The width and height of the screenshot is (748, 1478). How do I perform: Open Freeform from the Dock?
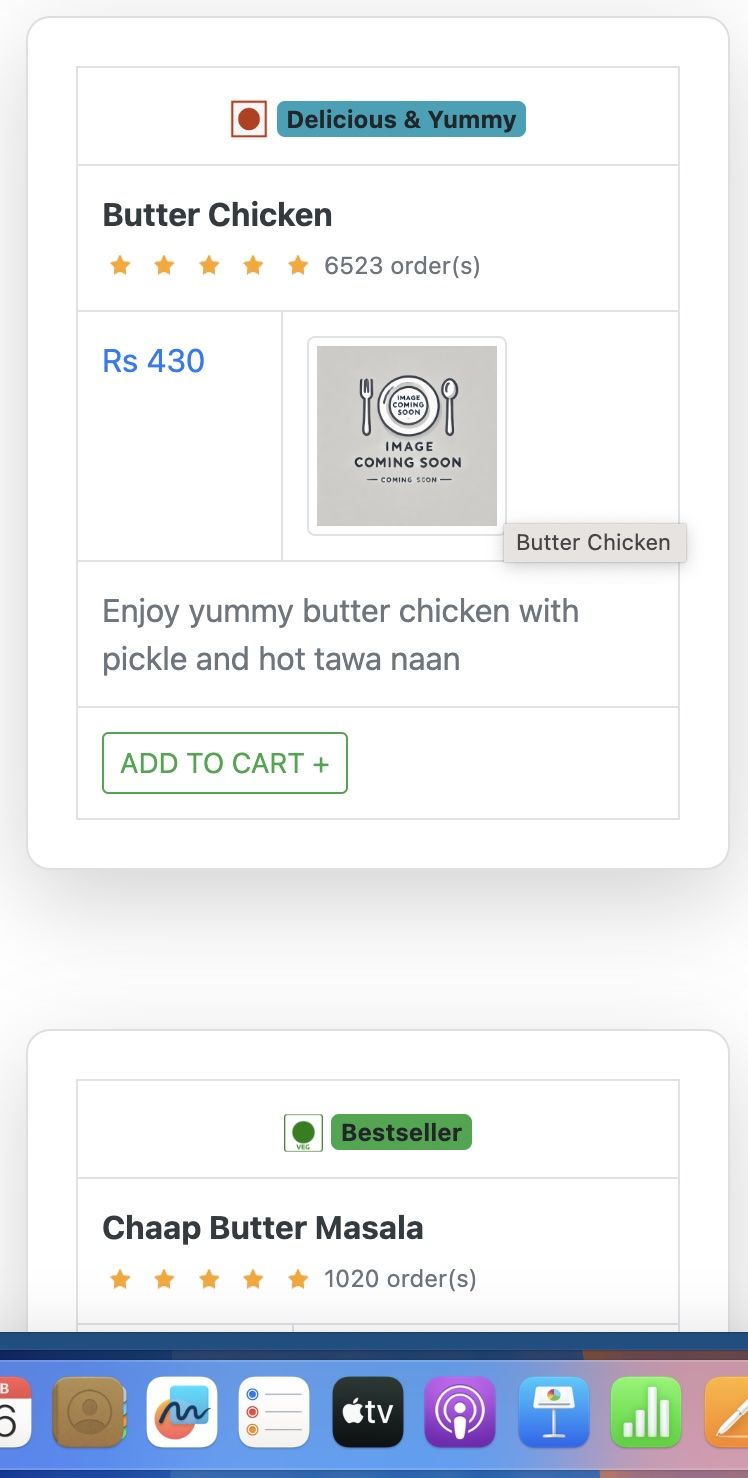pyautogui.click(x=182, y=1412)
